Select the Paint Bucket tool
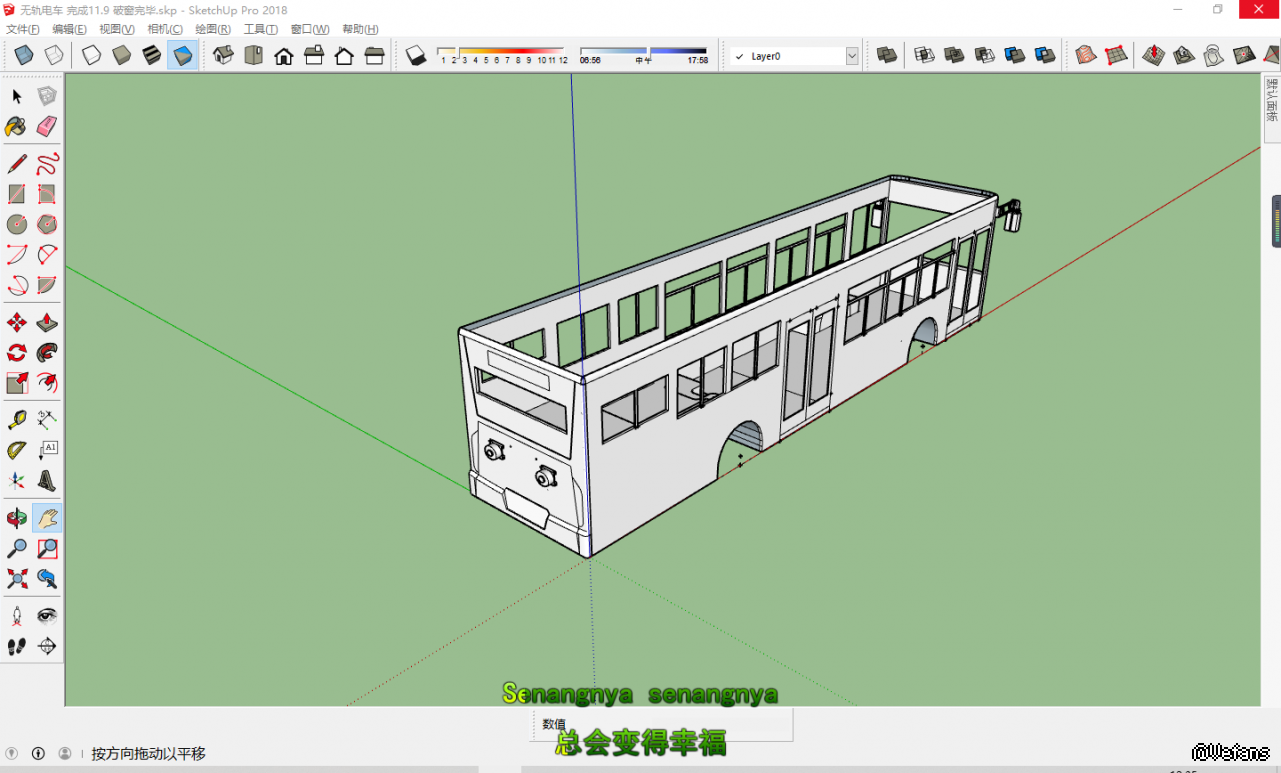This screenshot has width=1281, height=773. [17, 127]
